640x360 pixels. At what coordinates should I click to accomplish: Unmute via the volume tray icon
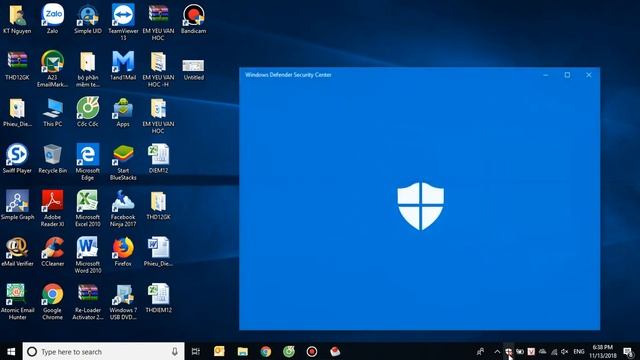point(565,351)
